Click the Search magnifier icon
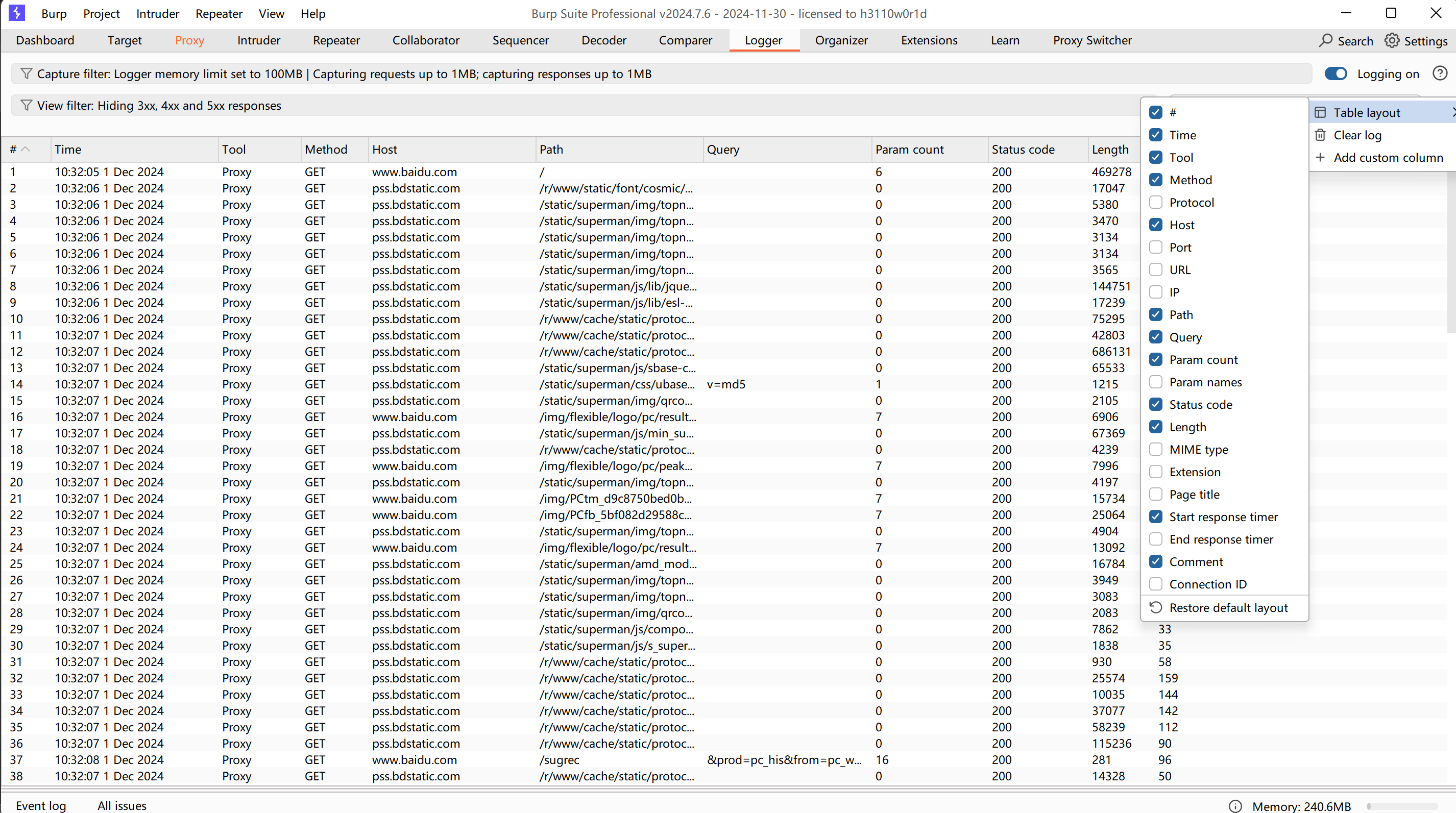 [1325, 41]
